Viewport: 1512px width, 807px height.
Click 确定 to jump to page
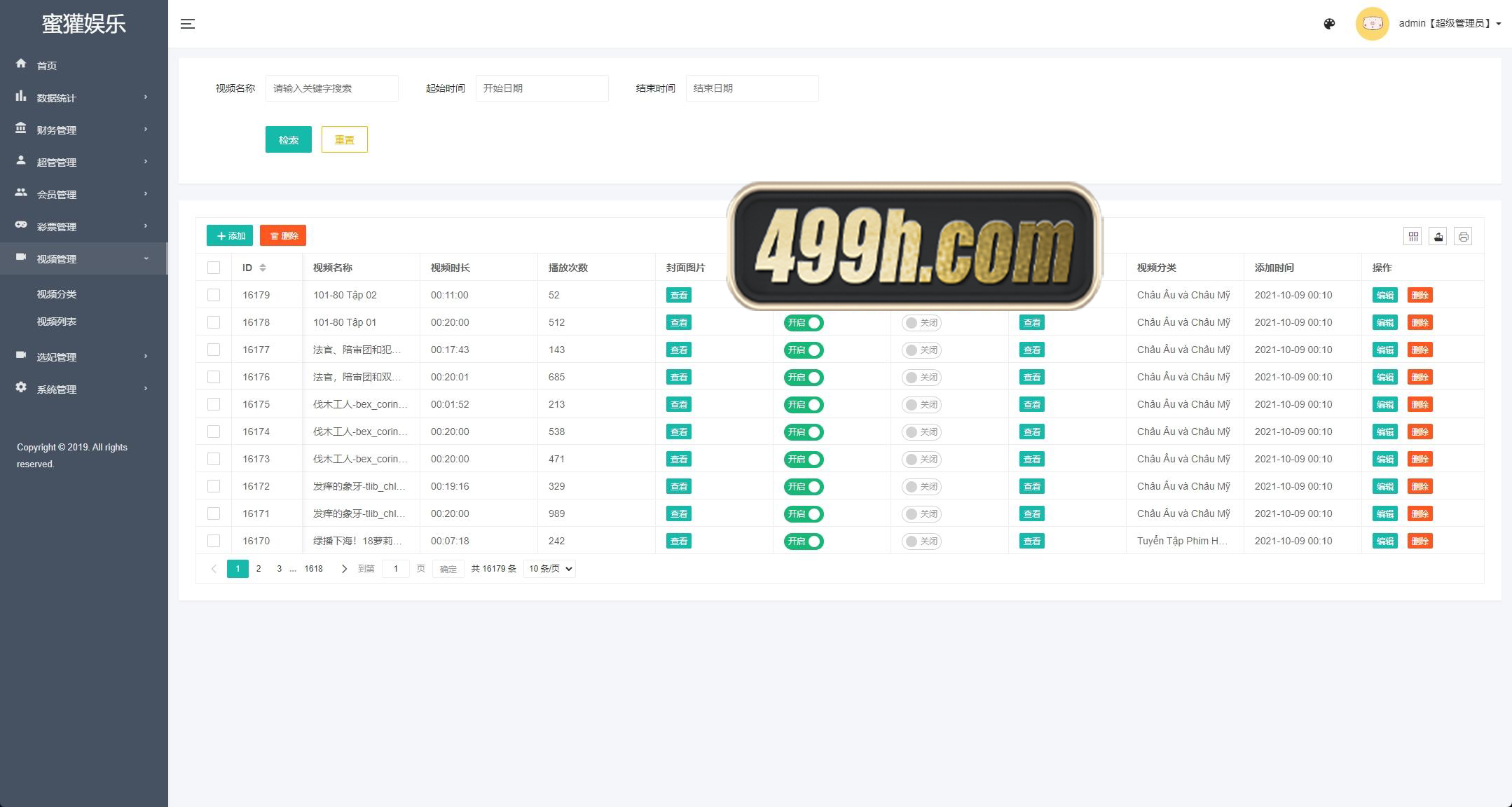pos(448,569)
